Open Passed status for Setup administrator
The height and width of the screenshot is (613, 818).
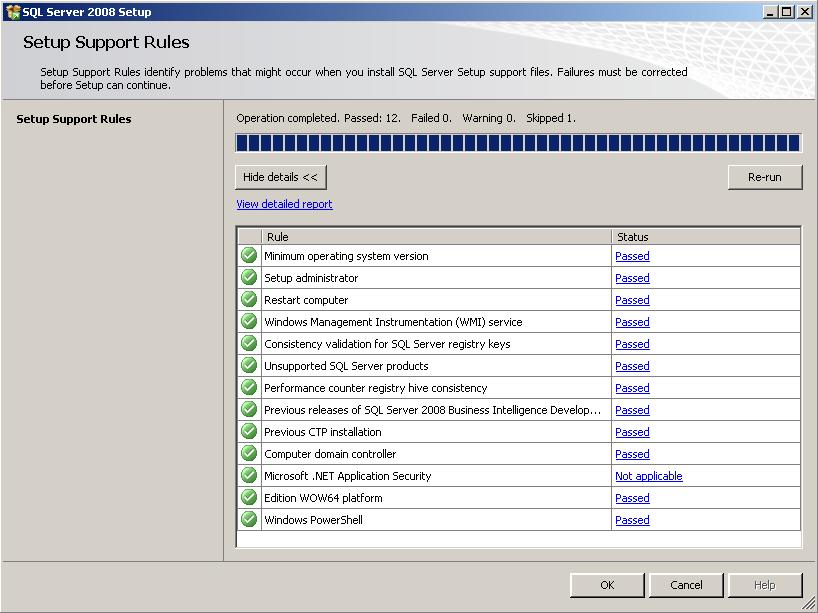(632, 278)
